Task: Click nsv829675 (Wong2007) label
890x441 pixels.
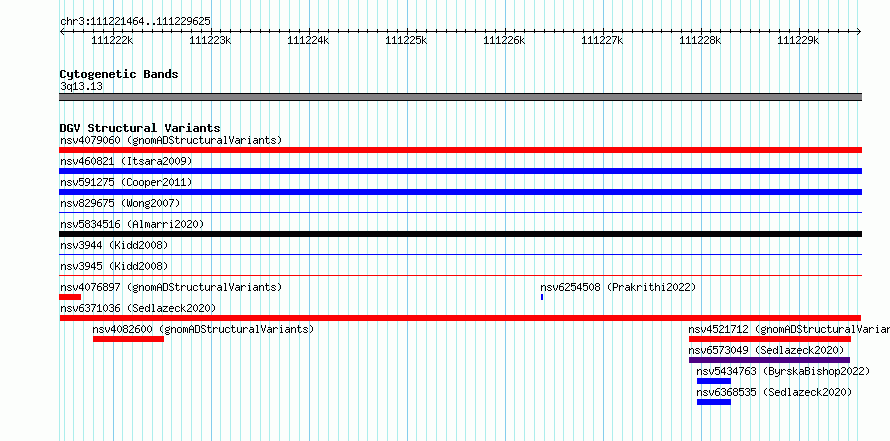Action: 120,203
